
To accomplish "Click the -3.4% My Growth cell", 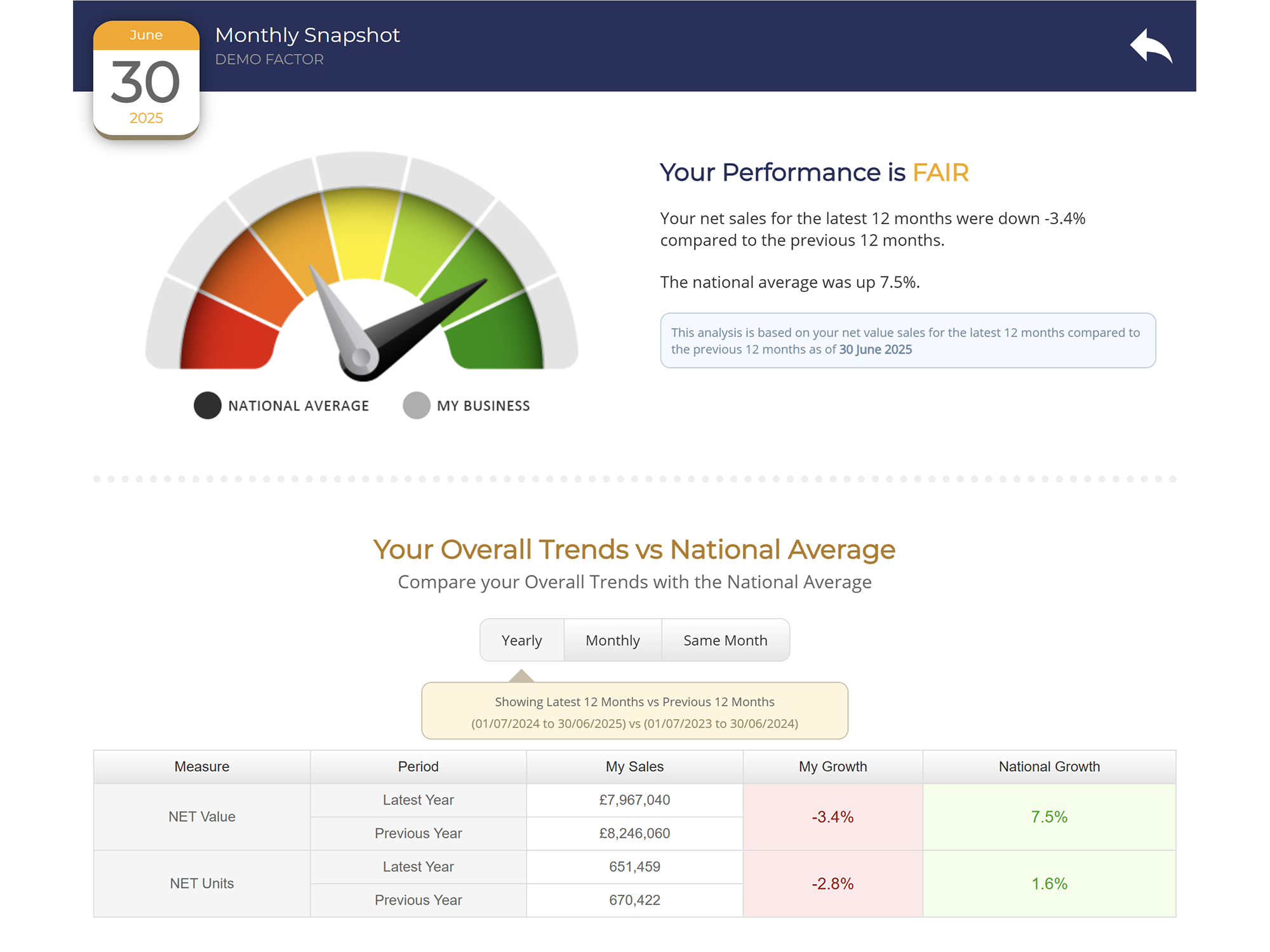I will (832, 817).
